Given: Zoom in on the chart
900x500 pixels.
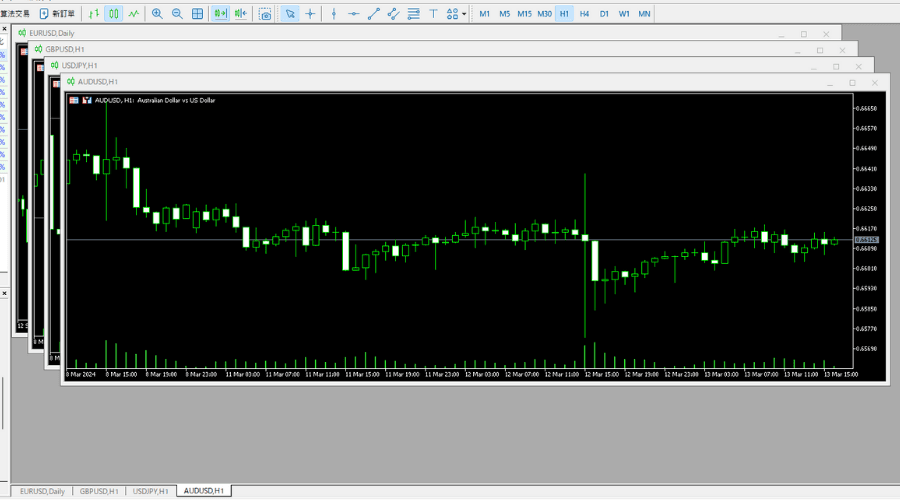Looking at the screenshot, I should tap(157, 14).
